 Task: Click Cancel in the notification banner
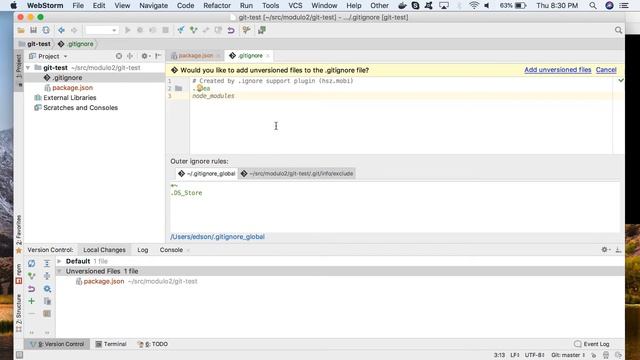point(606,70)
